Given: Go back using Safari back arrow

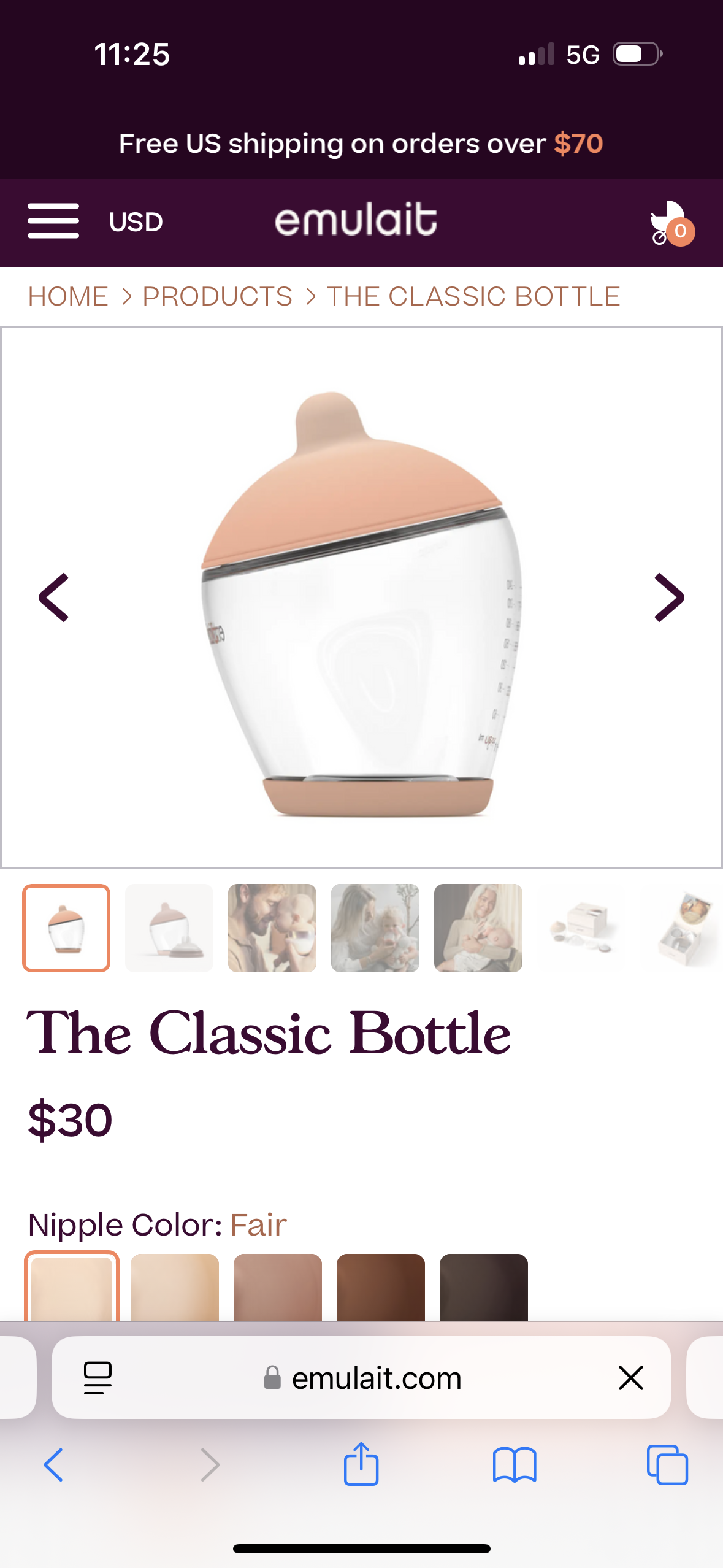Looking at the screenshot, I should click(x=53, y=1465).
